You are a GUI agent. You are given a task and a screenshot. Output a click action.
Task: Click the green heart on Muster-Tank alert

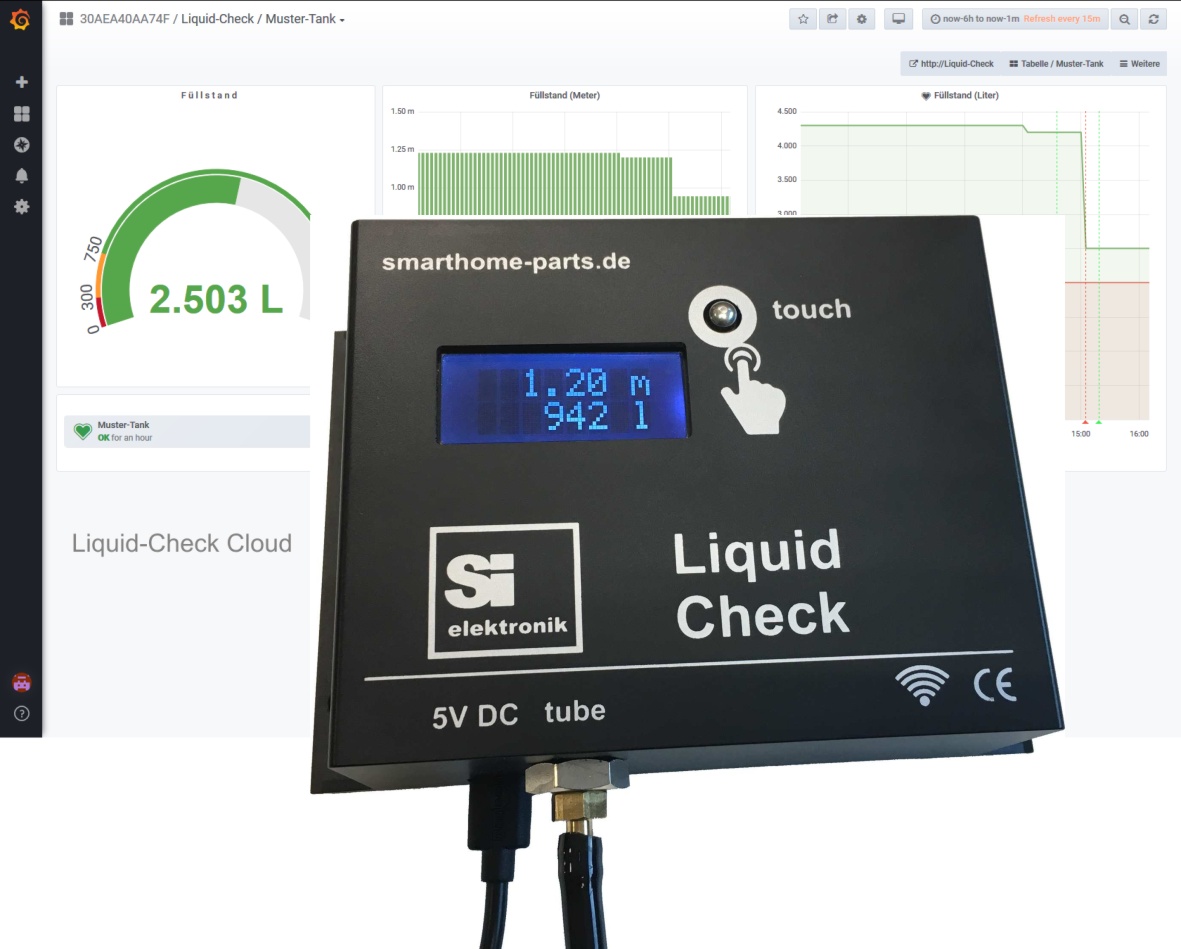pyautogui.click(x=83, y=431)
